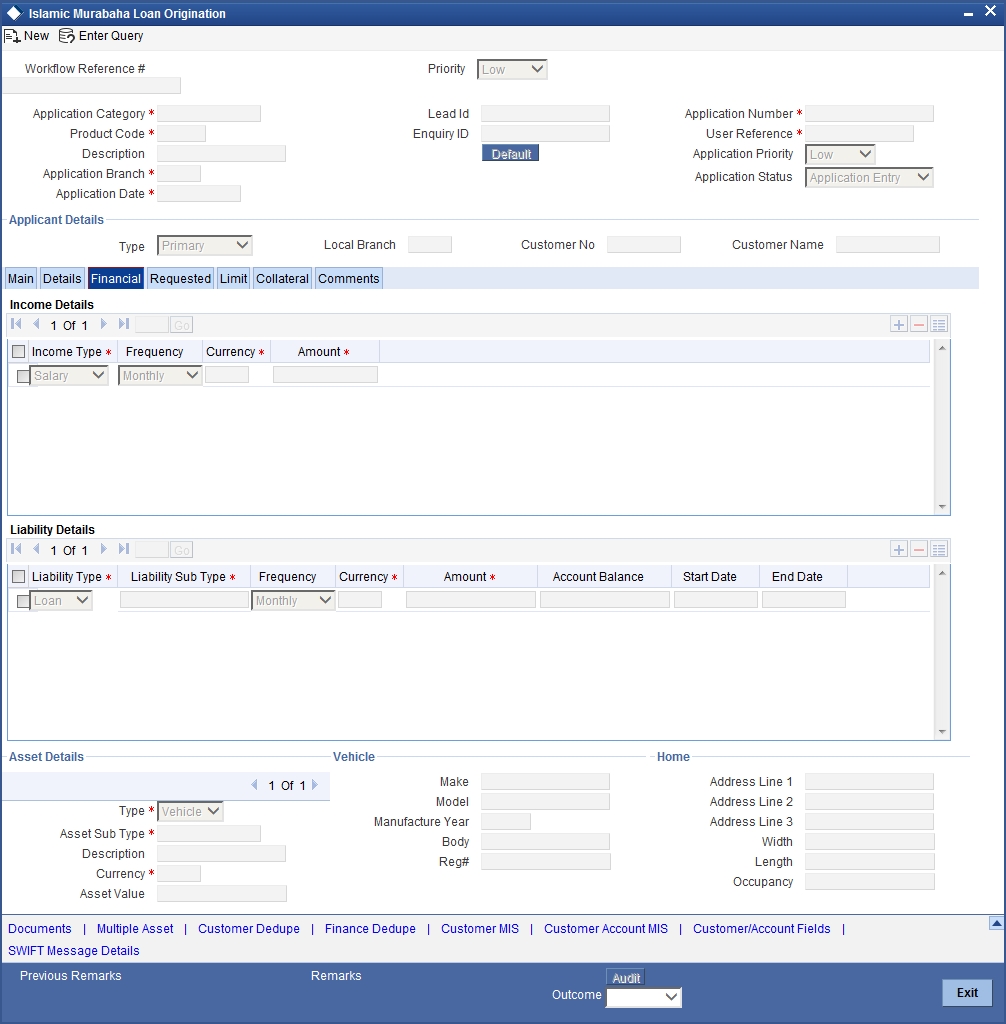Open the asset Type Vehicle dropdown
This screenshot has height=1024, width=1006.
point(190,812)
